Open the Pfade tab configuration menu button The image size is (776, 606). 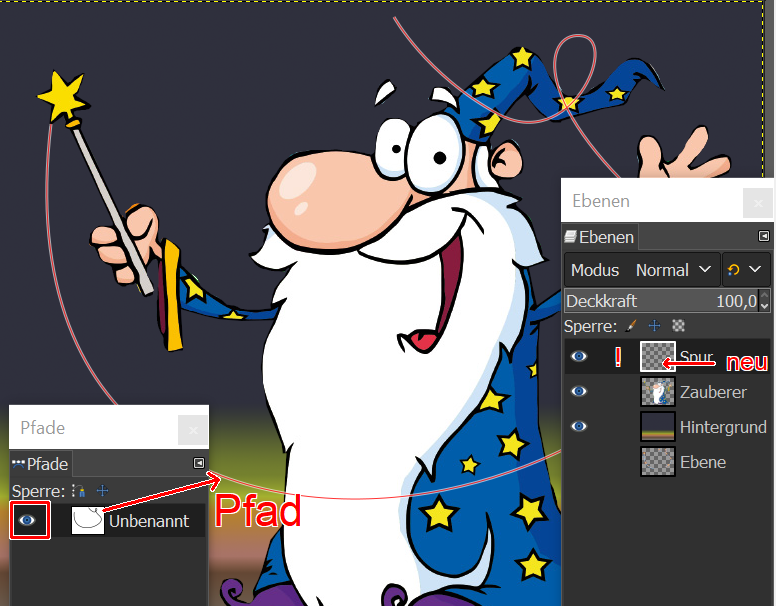tap(198, 463)
